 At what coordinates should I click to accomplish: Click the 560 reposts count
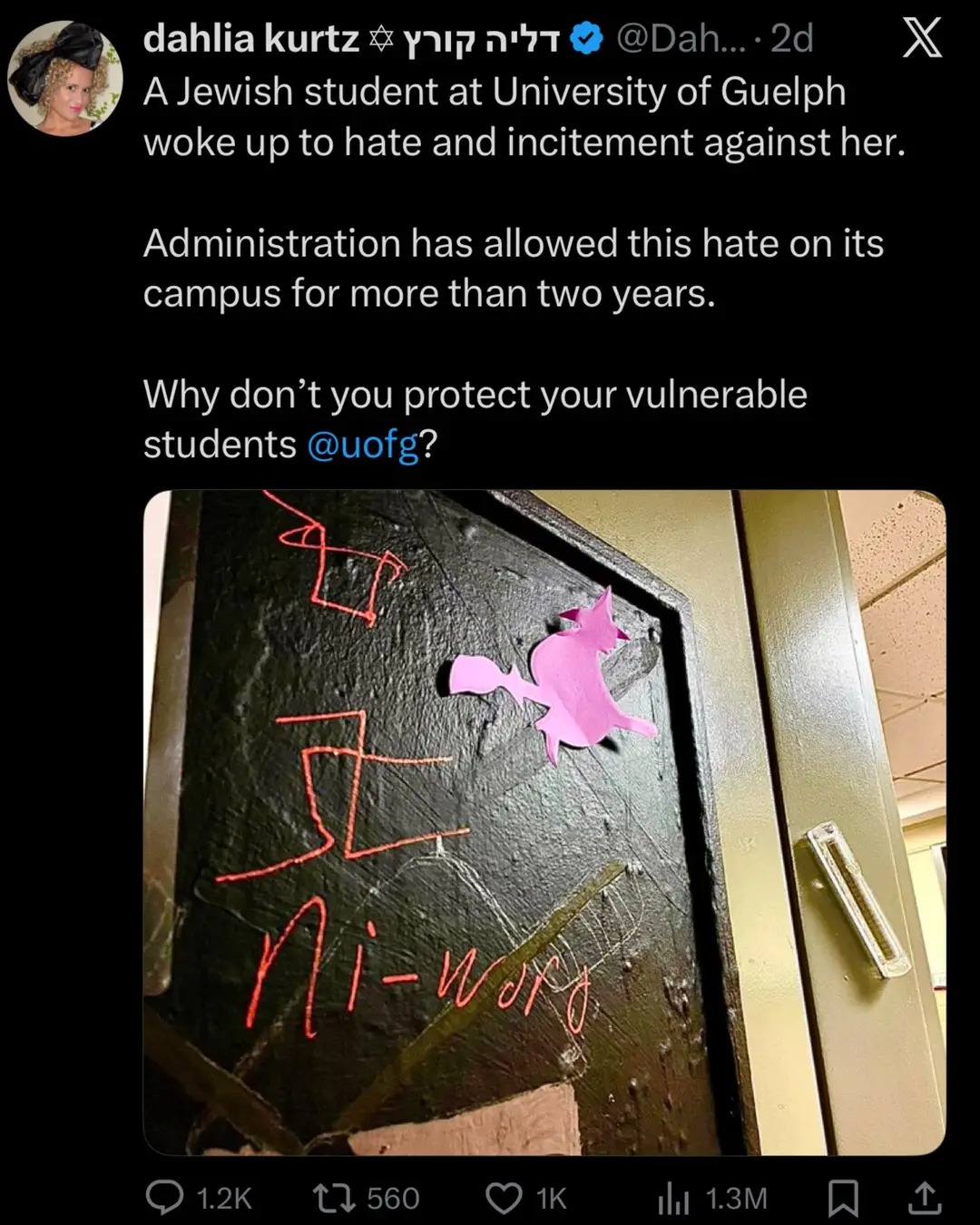tap(393, 1199)
